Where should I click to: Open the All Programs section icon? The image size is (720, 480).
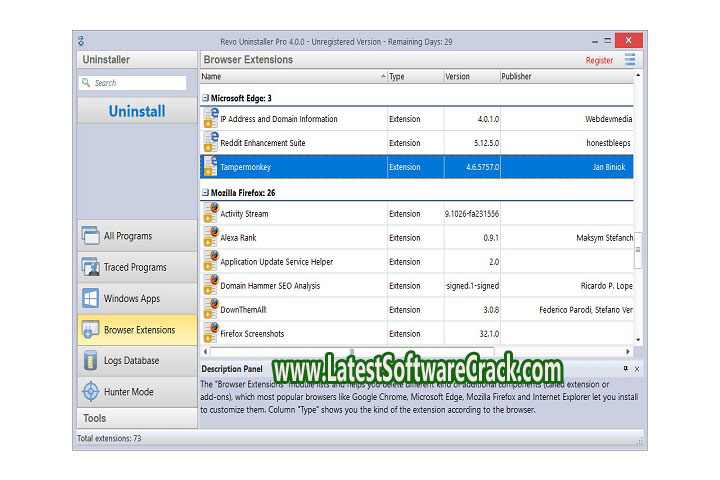[90, 236]
